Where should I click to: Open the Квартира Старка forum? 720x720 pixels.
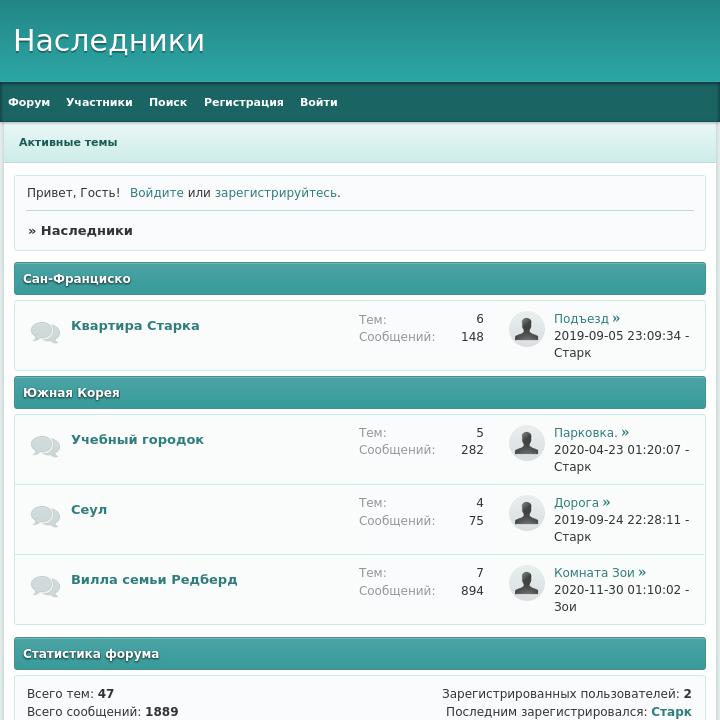(135, 326)
